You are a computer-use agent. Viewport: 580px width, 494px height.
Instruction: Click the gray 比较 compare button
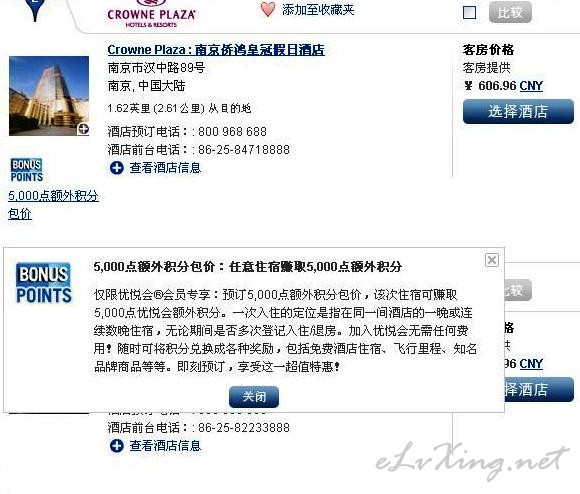pos(510,12)
